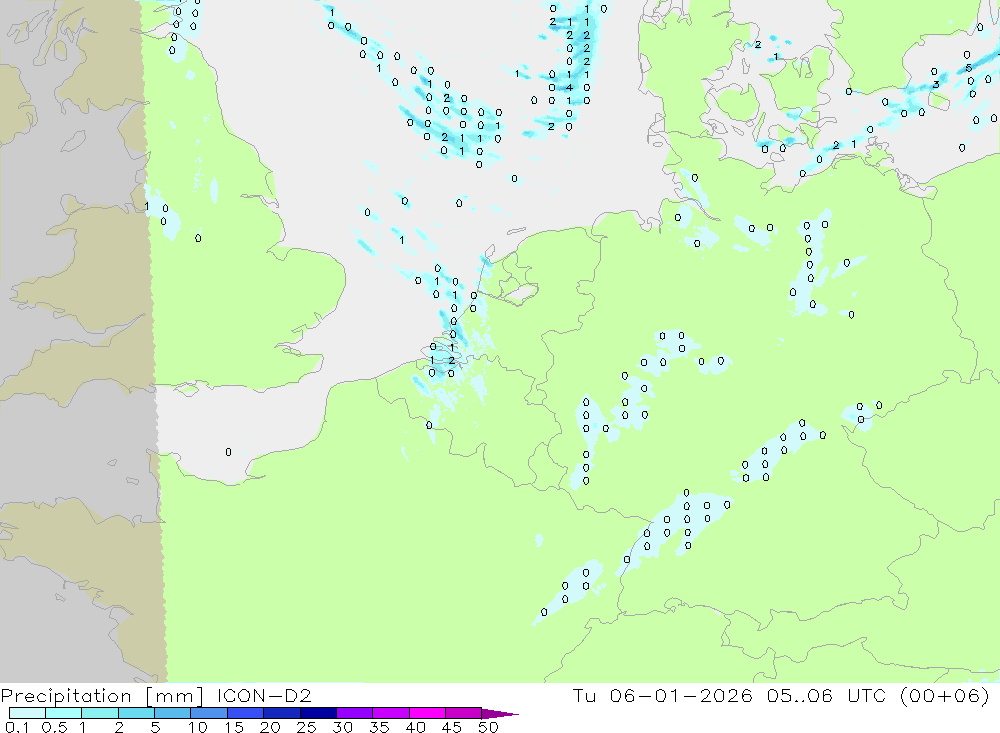The width and height of the screenshot is (1000, 733).
Task: Click the 'Precipitation [mm]' title text
Action: (x=102, y=696)
